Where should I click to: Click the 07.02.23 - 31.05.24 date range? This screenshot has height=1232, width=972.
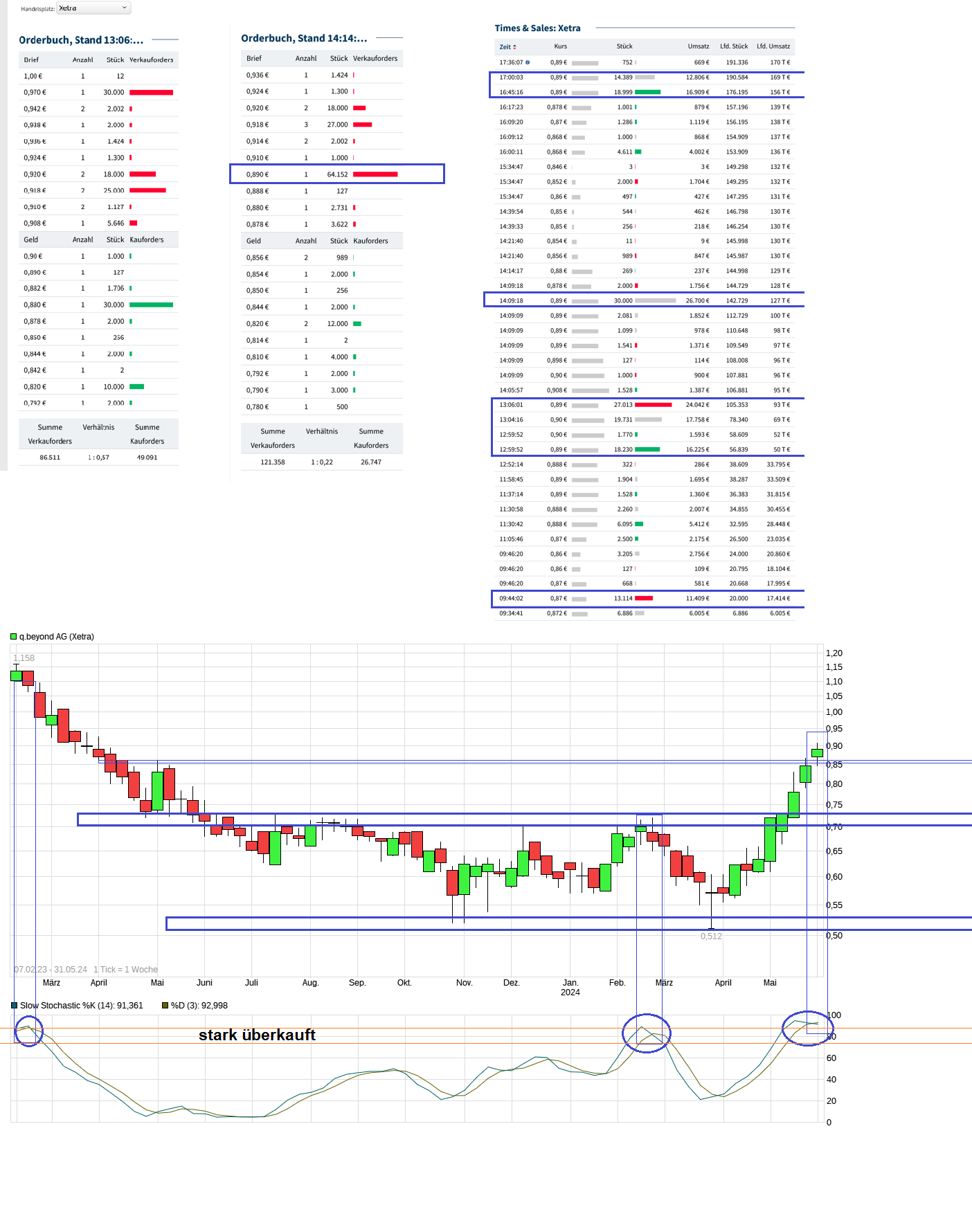tap(51, 970)
